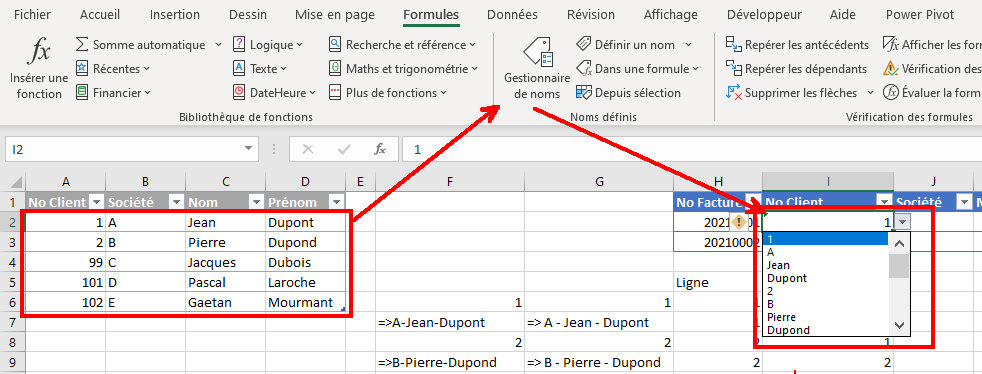
Task: Click Supprimer les flèches
Action: pos(791,93)
